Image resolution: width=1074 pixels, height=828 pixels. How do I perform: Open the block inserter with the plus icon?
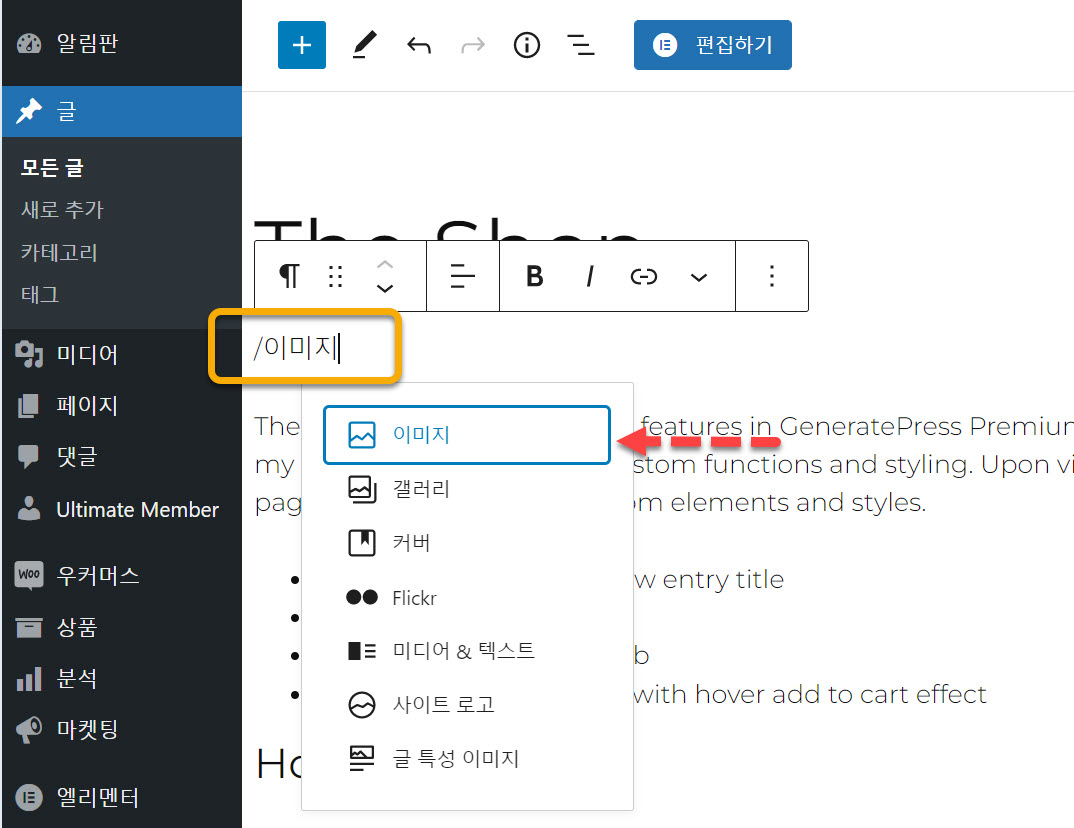pos(301,45)
